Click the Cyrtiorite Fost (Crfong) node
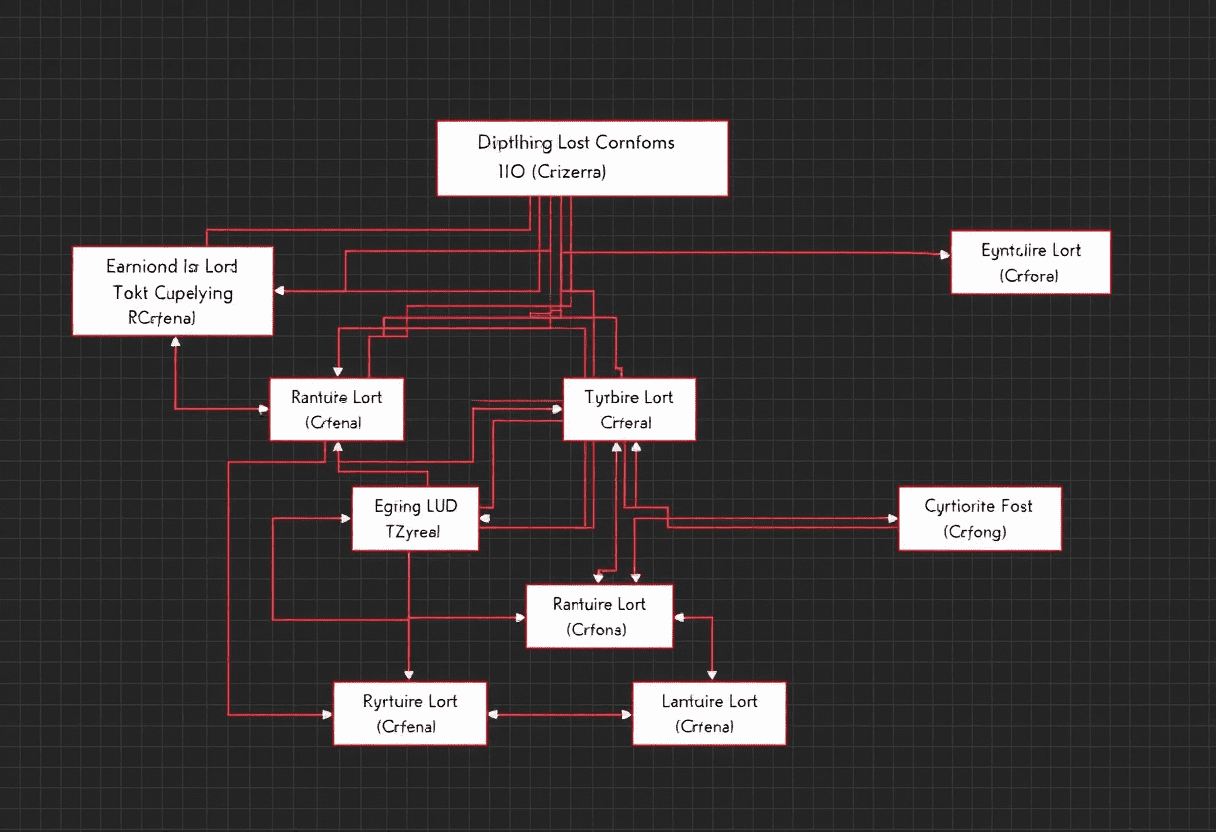1216x832 pixels. click(x=979, y=518)
